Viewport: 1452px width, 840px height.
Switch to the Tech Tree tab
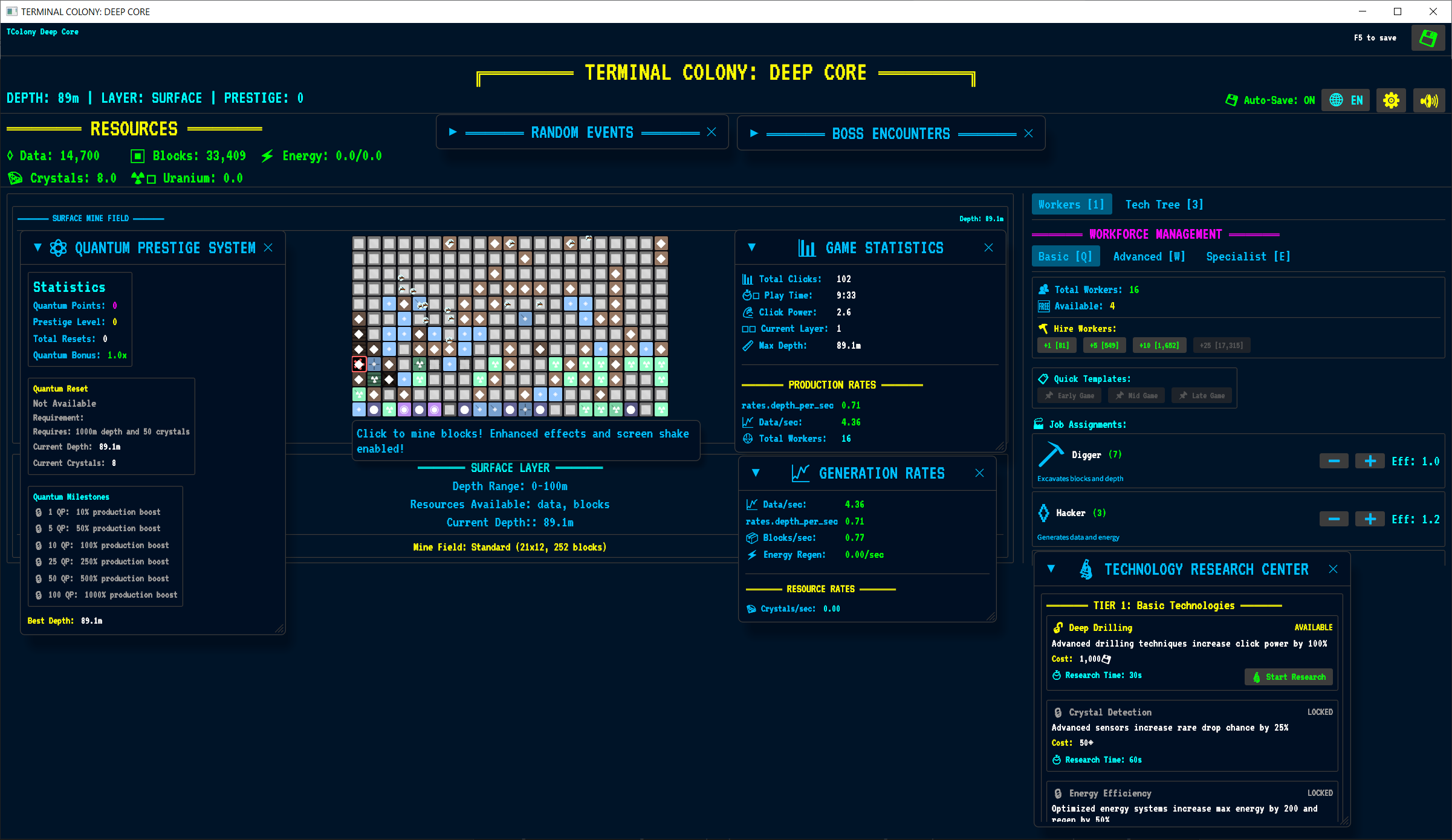pyautogui.click(x=1164, y=205)
